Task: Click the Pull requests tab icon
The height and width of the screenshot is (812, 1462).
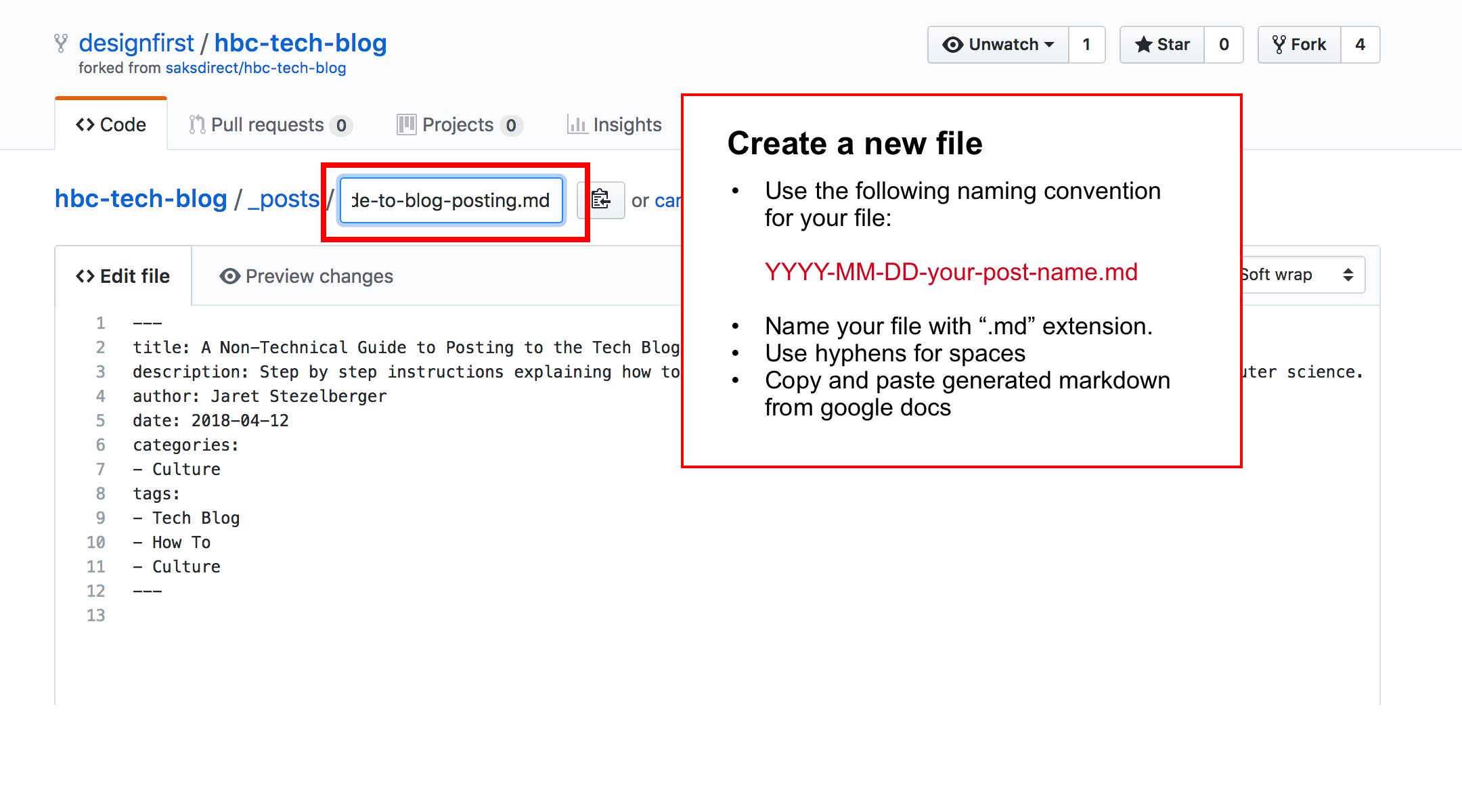Action: (196, 123)
